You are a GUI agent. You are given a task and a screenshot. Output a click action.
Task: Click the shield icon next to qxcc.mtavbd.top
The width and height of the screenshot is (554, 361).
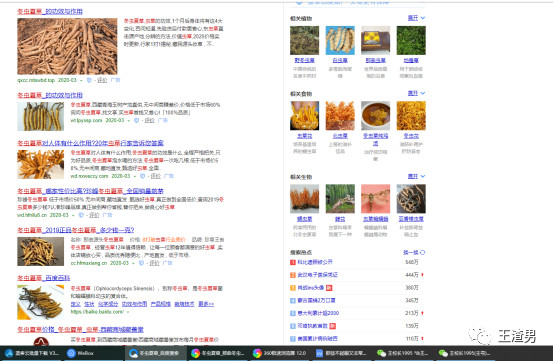pos(89,80)
